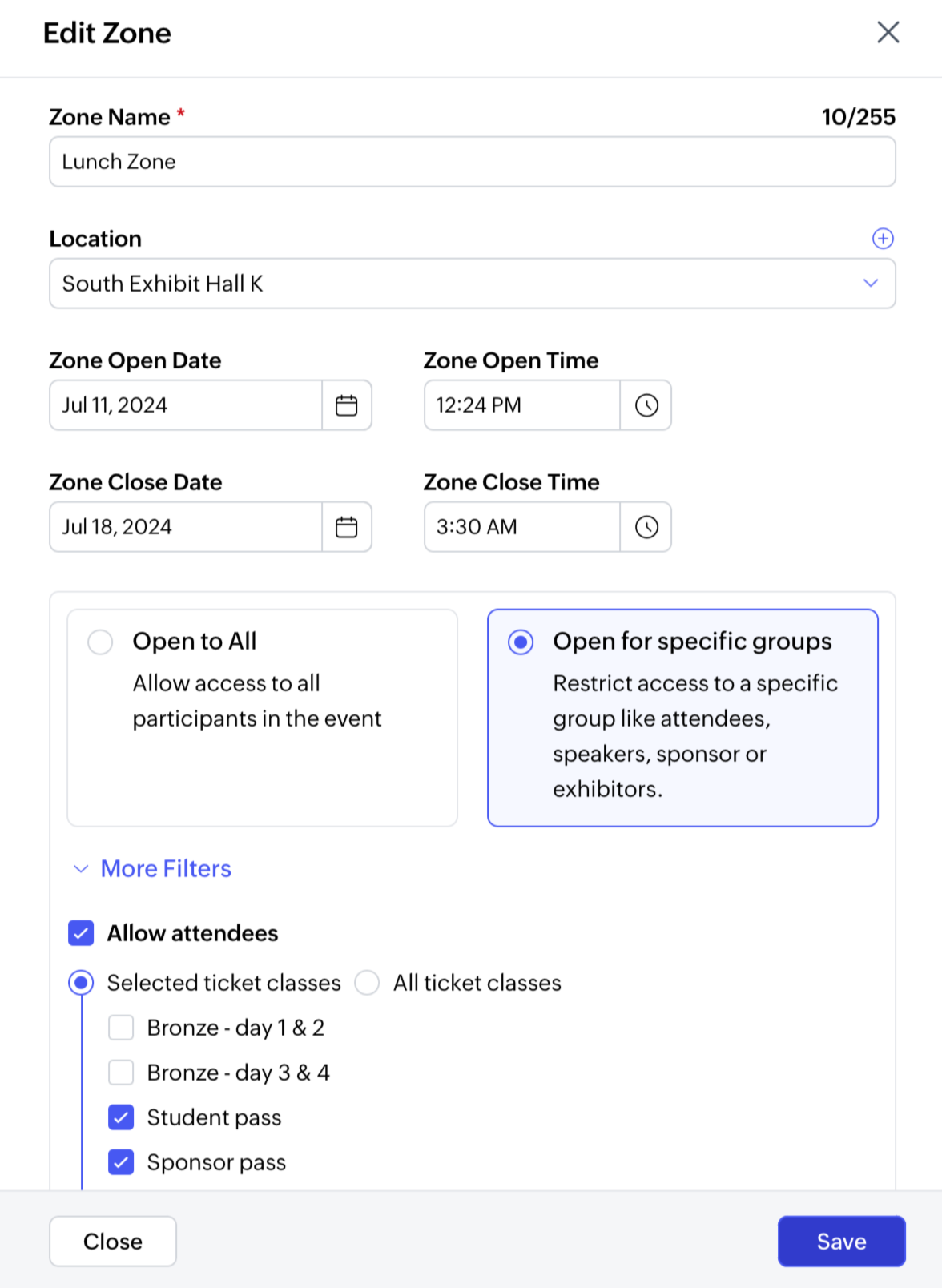Viewport: 942px width, 1288px height.
Task: Check the Bronze - day 1 & 2 box
Action: [x=121, y=1028]
